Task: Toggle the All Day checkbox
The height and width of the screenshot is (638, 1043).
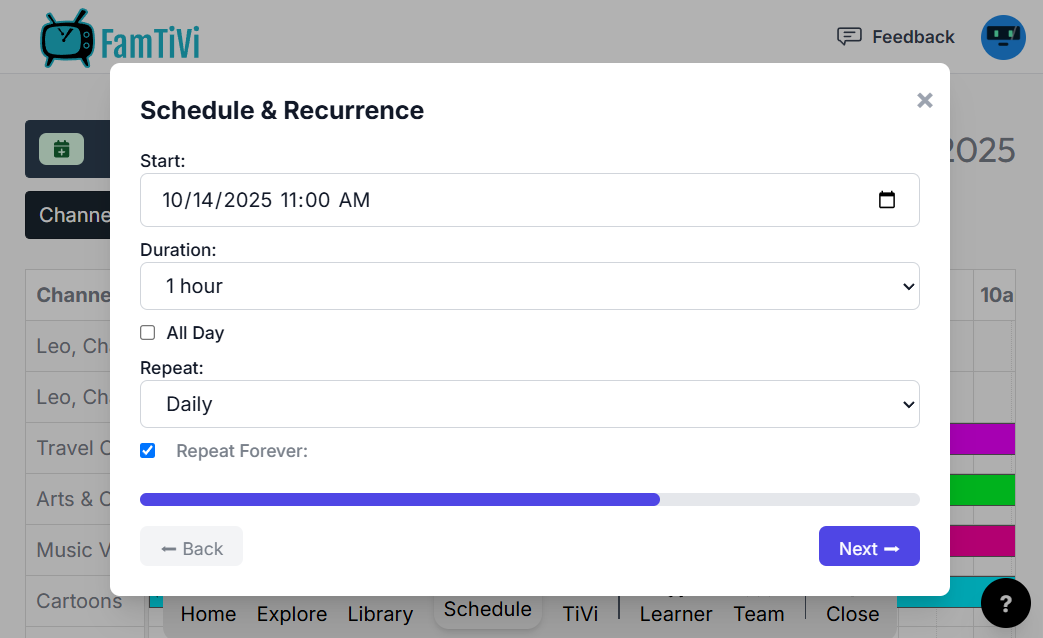Action: (x=148, y=333)
